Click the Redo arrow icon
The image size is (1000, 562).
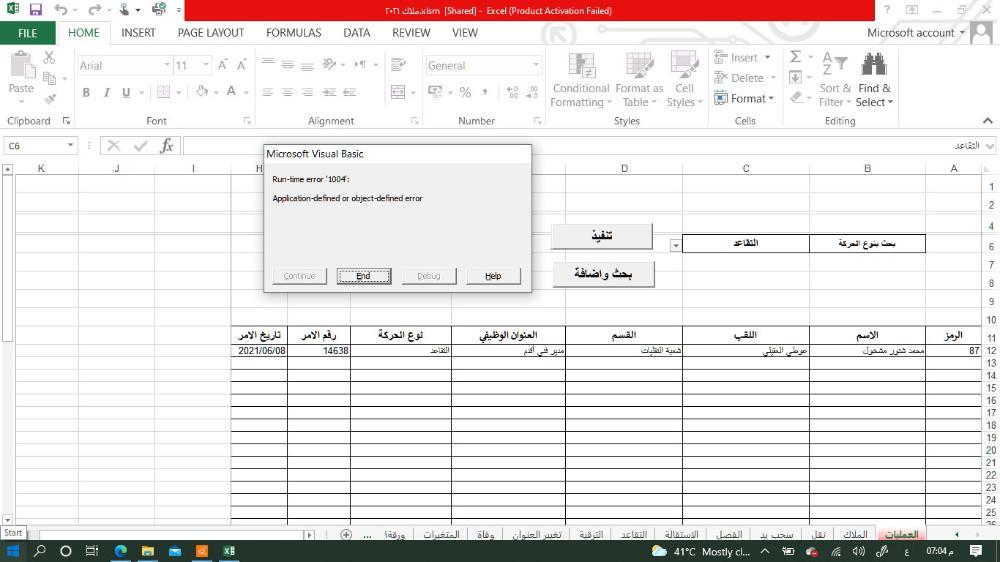[94, 10]
